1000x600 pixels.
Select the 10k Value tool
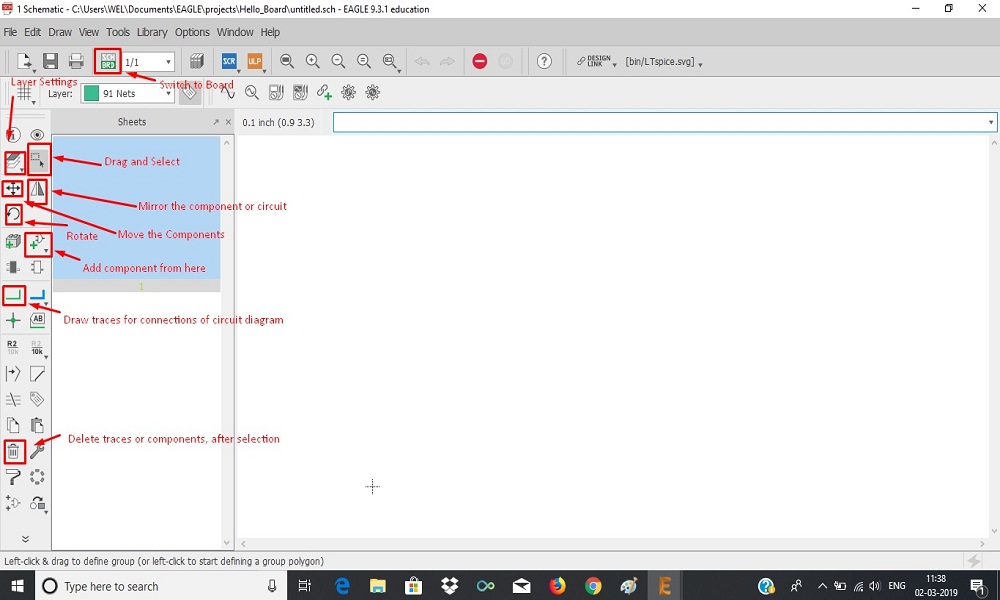37,348
